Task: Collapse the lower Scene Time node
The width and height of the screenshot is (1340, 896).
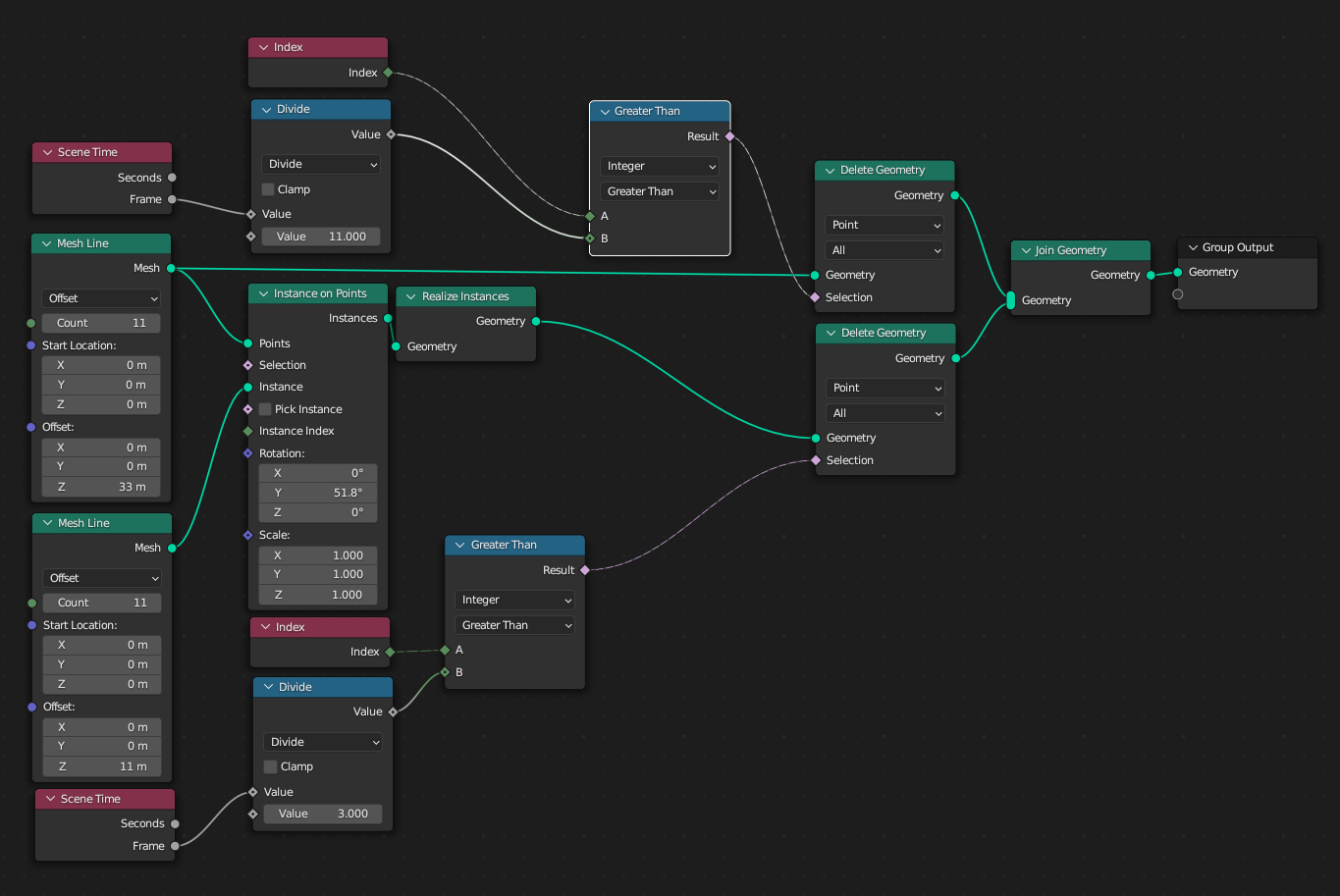Action: coord(50,799)
